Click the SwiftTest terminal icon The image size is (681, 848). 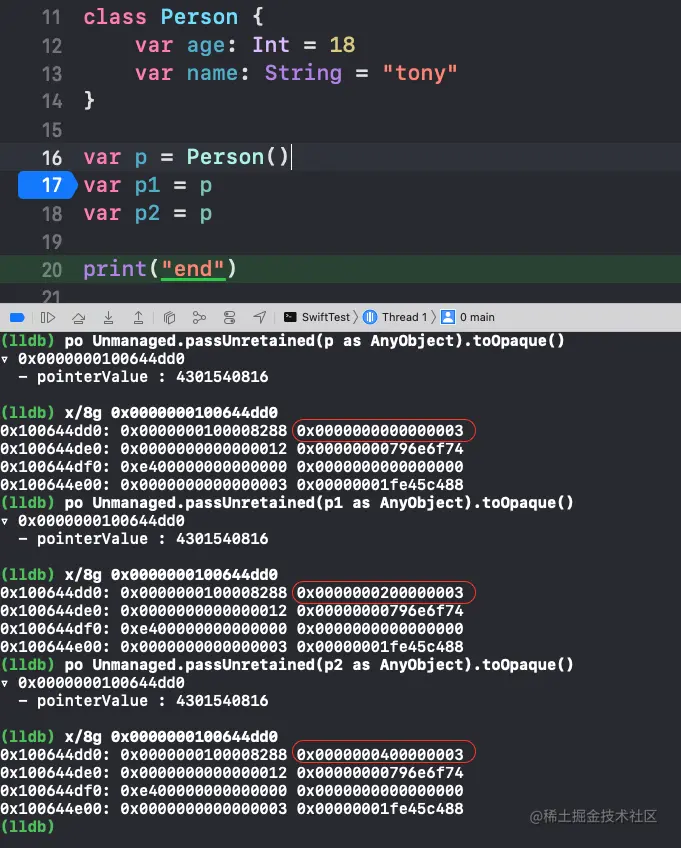(290, 317)
